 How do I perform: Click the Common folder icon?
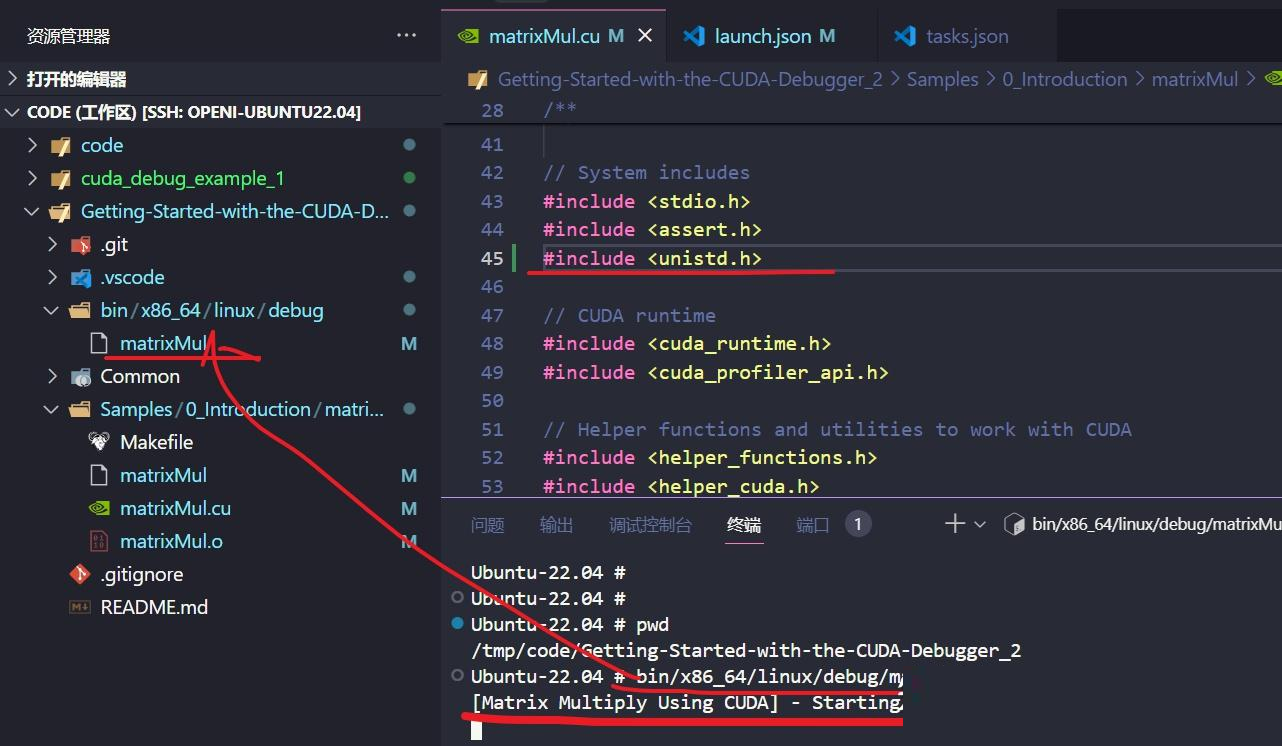pyautogui.click(x=81, y=377)
